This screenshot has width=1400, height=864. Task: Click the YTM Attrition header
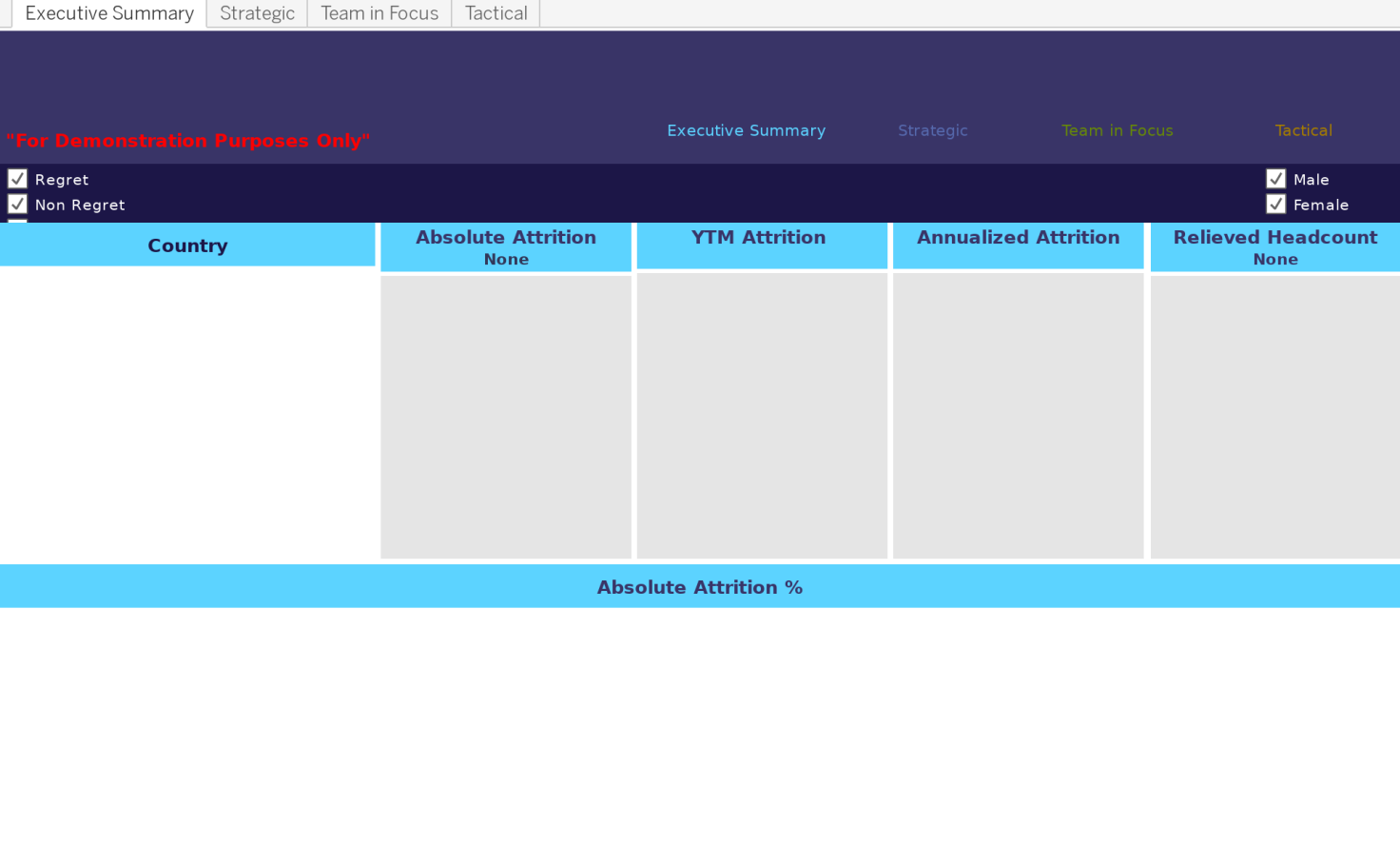762,245
